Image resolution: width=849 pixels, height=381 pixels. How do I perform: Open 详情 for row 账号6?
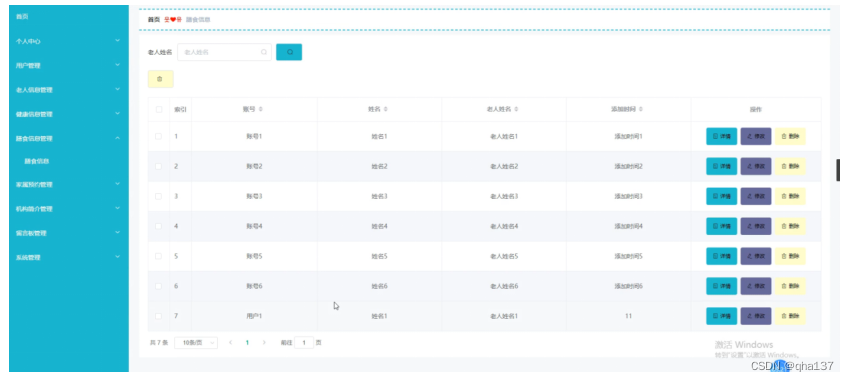coord(721,286)
